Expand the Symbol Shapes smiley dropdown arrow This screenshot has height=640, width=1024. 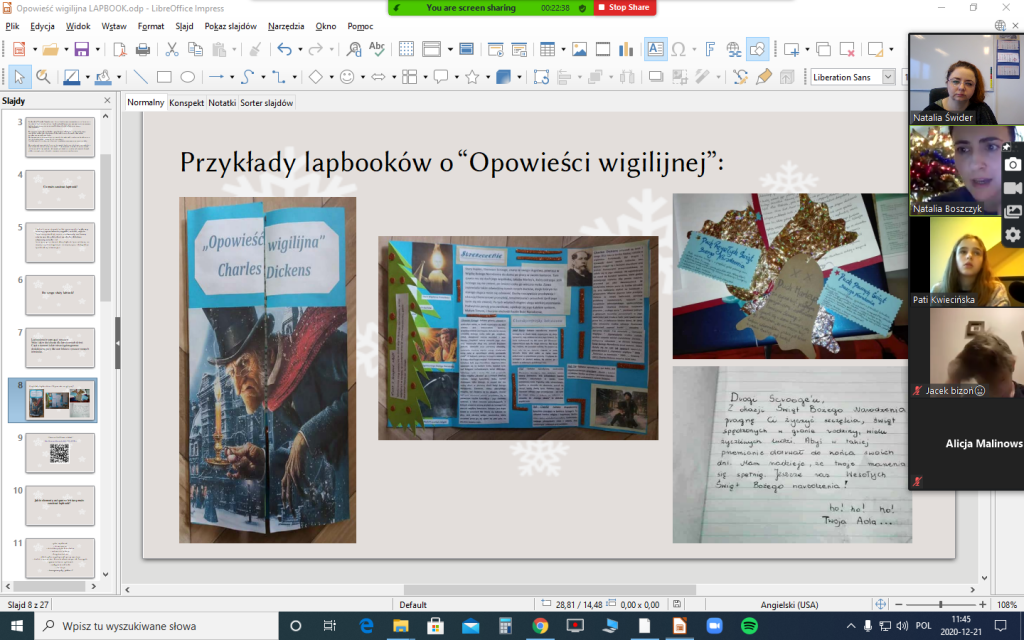(x=362, y=77)
